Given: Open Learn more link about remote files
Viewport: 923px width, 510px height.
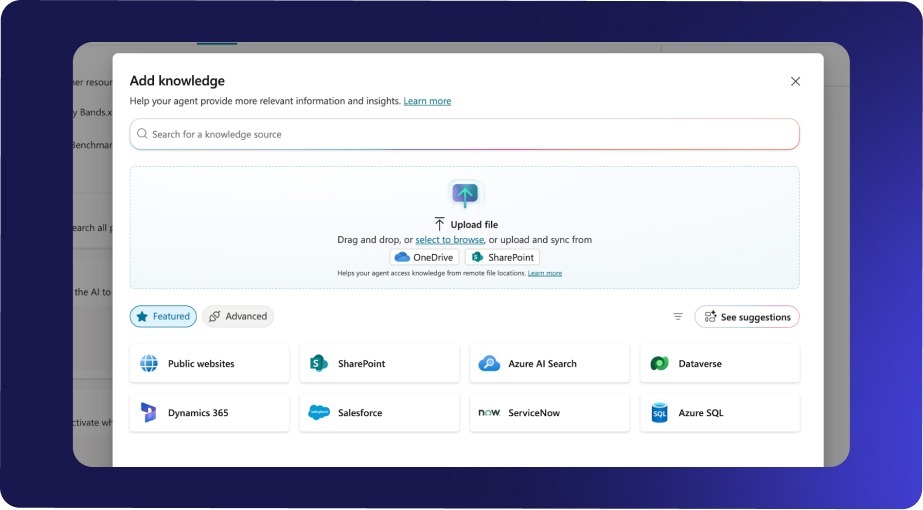Looking at the screenshot, I should [x=545, y=273].
